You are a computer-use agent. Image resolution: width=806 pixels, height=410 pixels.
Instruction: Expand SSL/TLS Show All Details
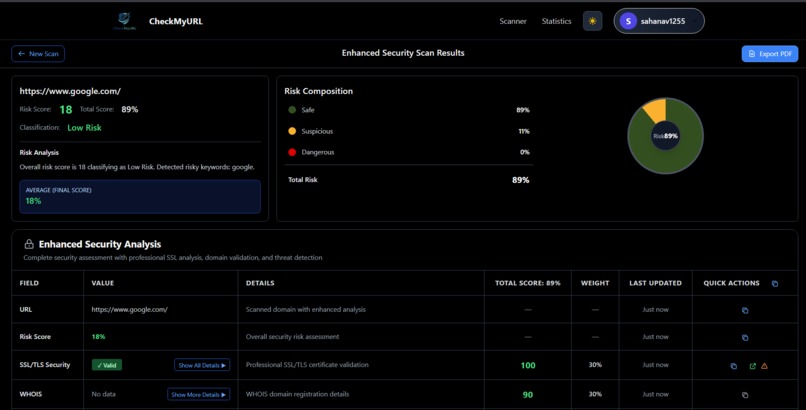click(202, 365)
